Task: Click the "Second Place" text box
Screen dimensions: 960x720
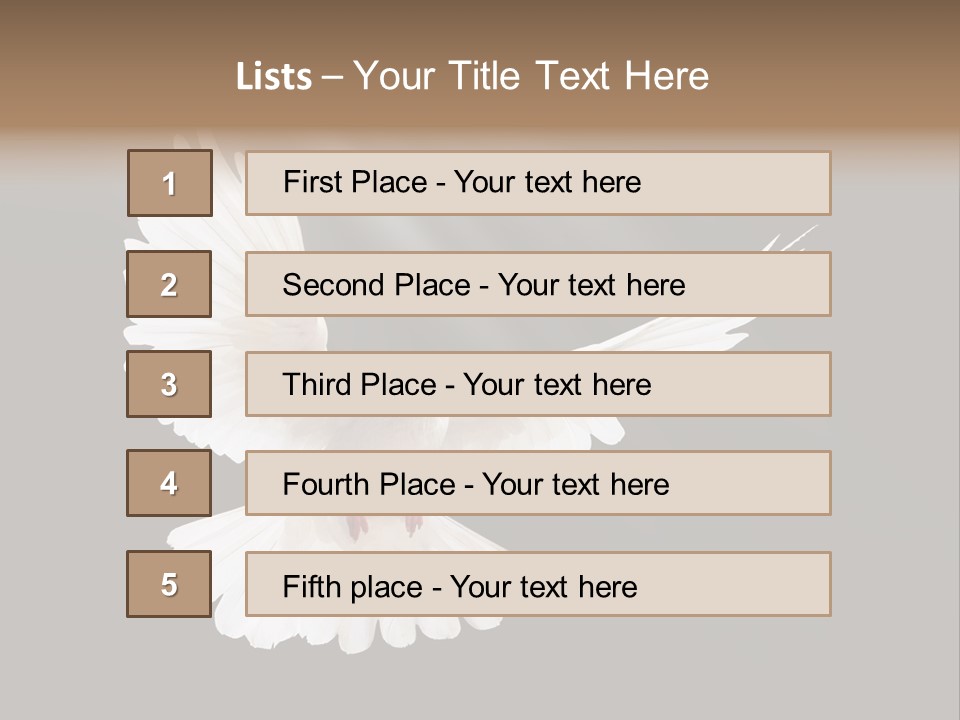Action: click(538, 284)
